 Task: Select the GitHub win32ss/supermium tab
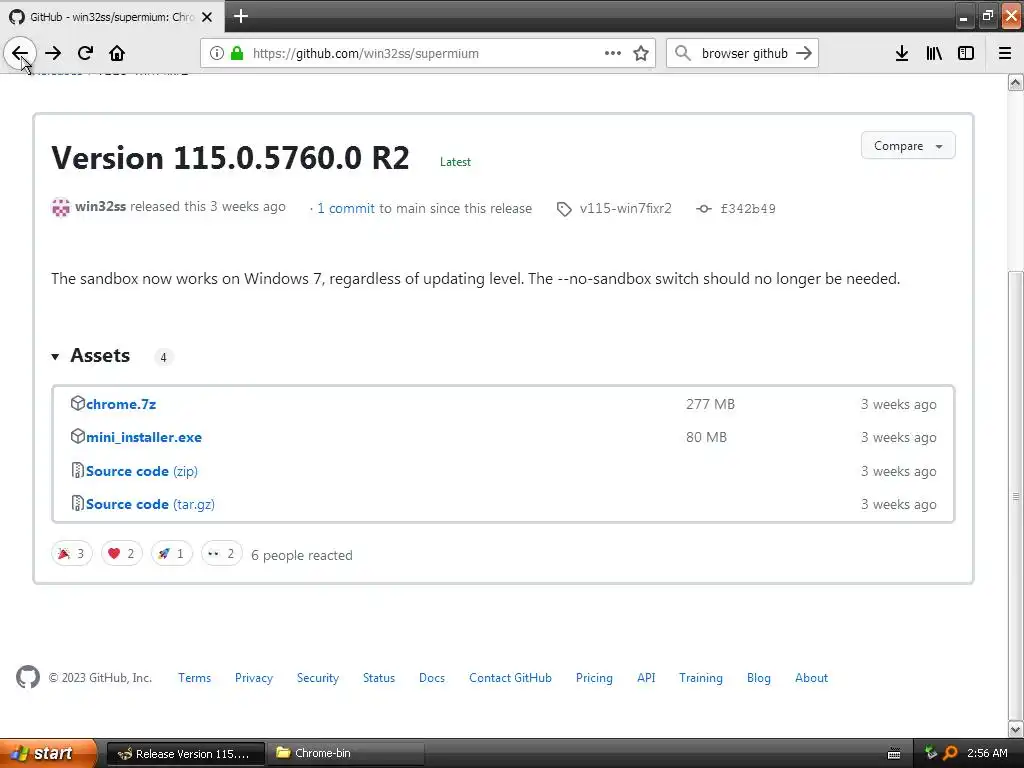tap(112, 17)
